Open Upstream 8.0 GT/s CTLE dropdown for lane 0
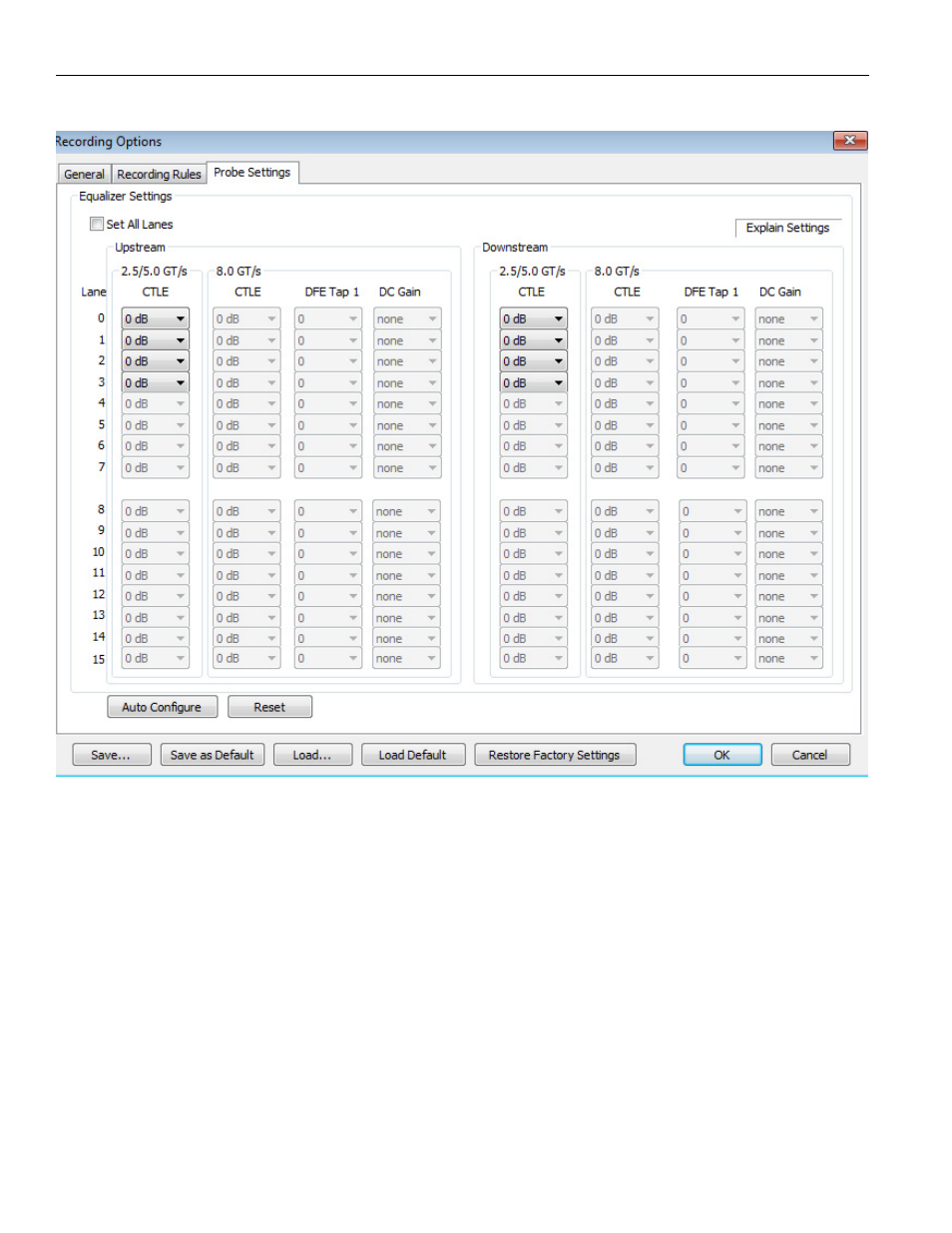 [246, 319]
